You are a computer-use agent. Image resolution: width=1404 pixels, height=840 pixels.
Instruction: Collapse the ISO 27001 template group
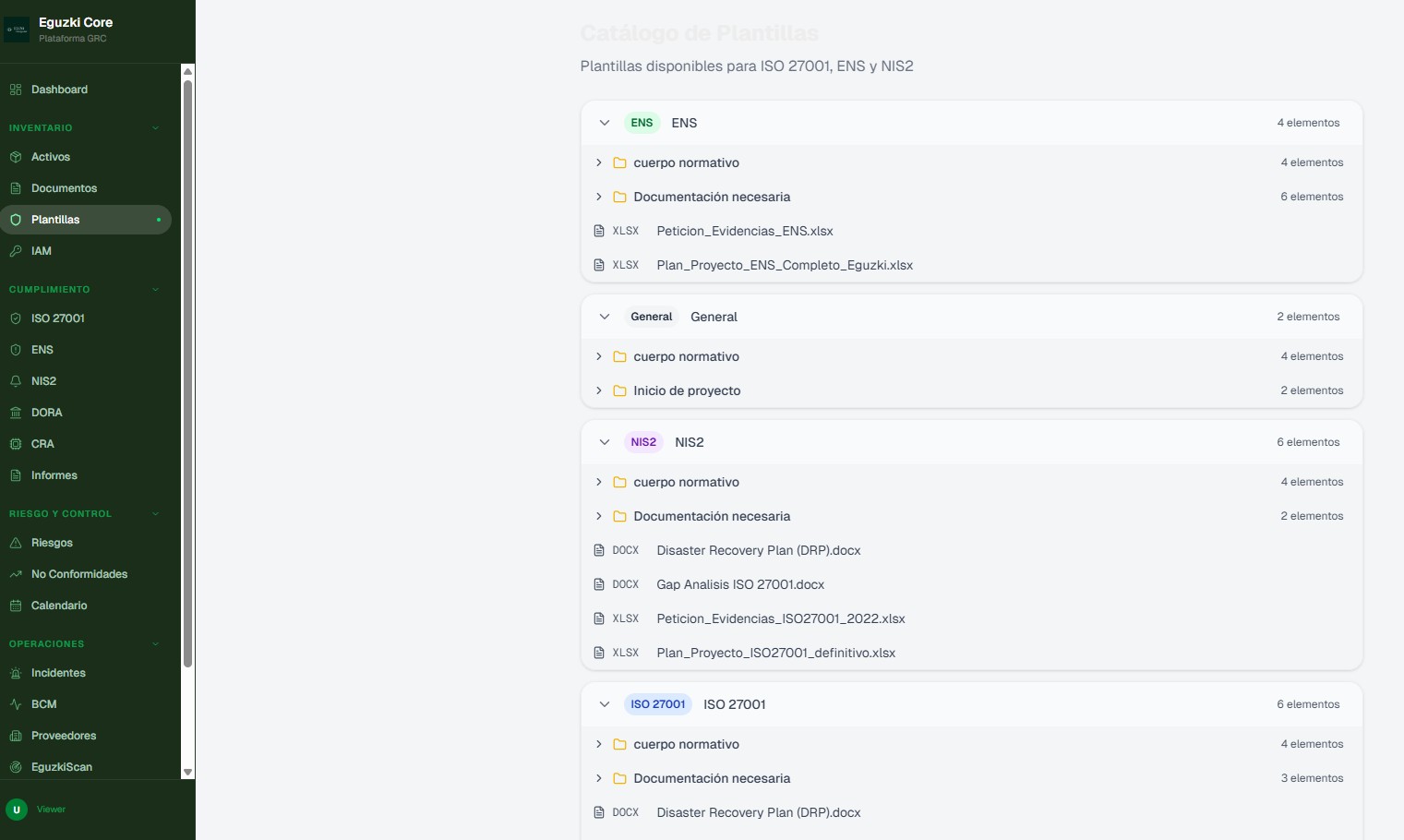pos(605,704)
